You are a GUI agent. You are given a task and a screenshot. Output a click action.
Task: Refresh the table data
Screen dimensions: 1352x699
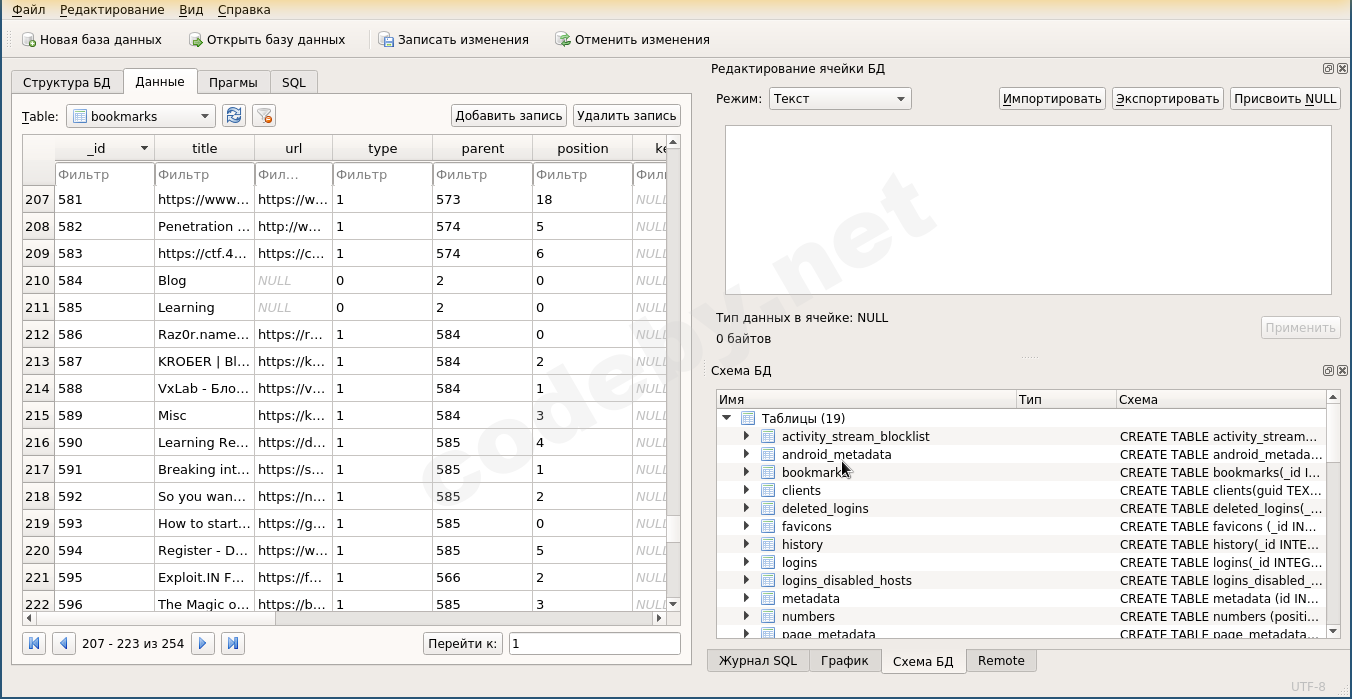tap(234, 116)
